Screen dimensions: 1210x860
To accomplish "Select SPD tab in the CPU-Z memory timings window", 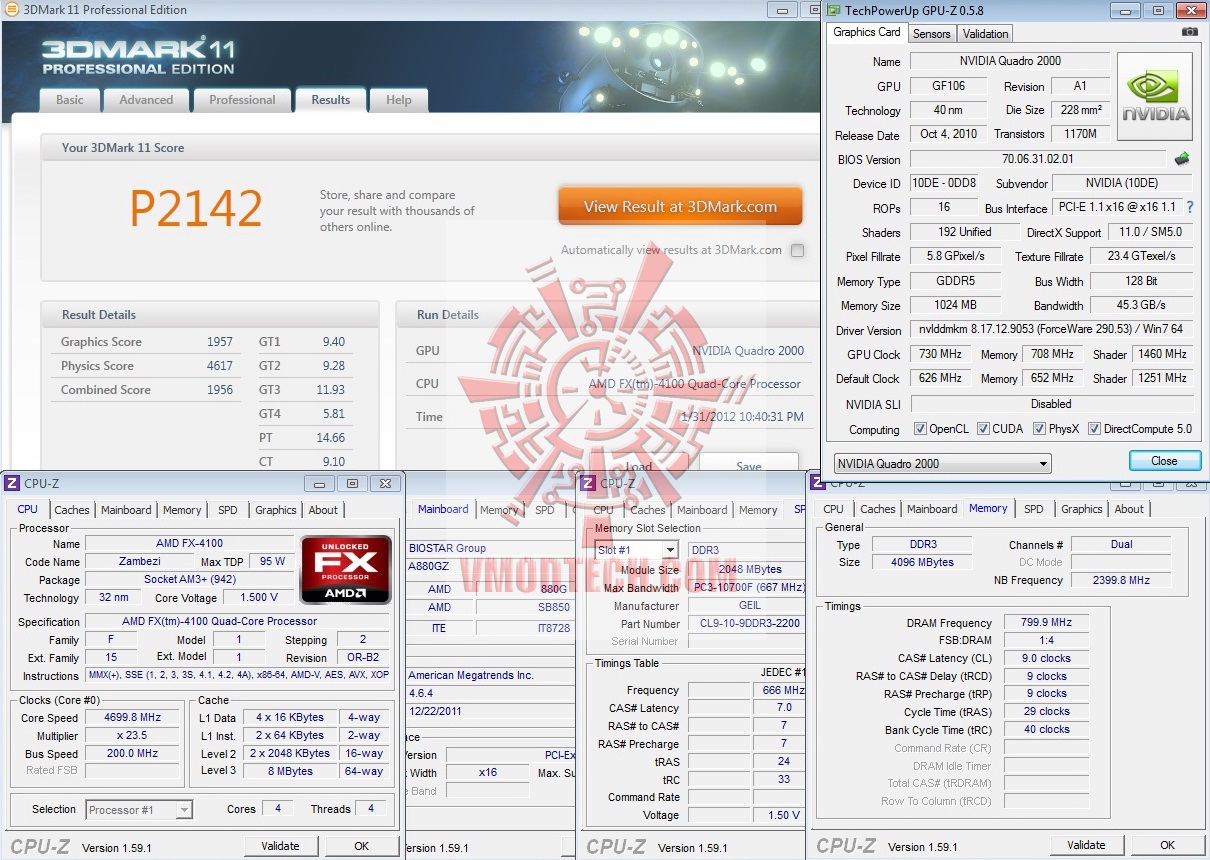I will (x=1034, y=509).
